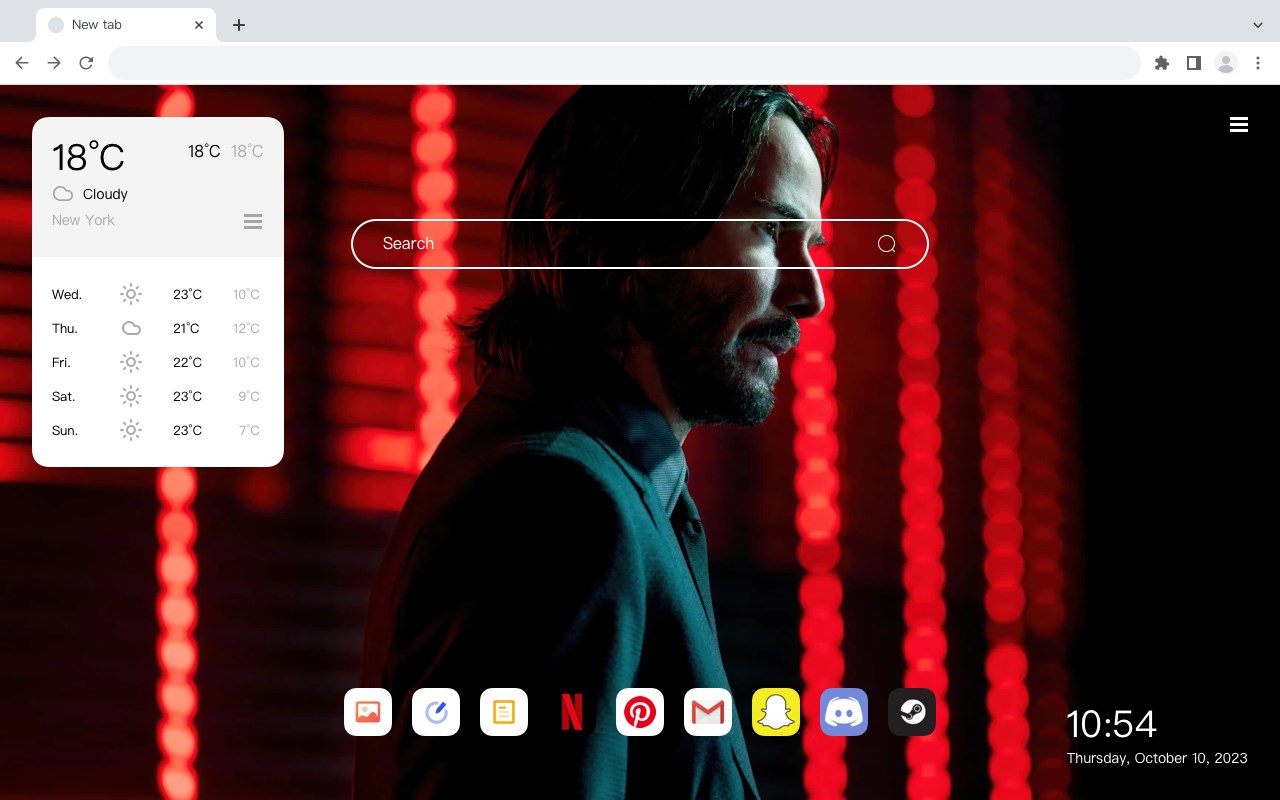Click Sunday's 7°C low temperature
Viewport: 1280px width, 800px height.
click(249, 430)
